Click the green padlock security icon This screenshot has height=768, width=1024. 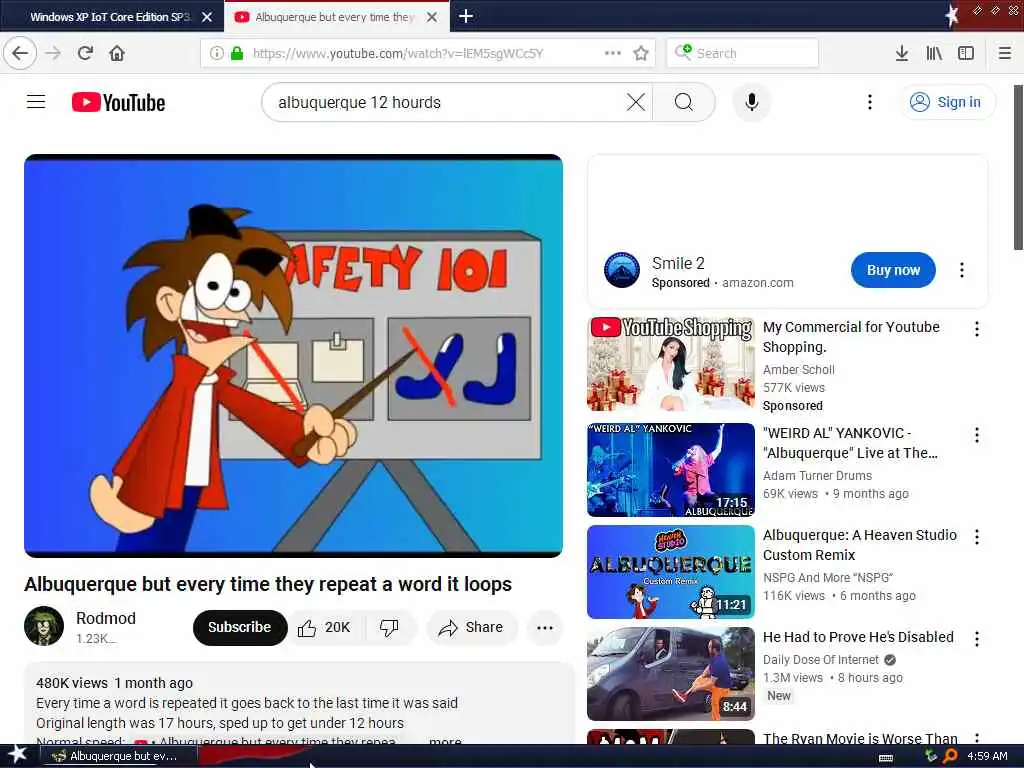(x=237, y=53)
